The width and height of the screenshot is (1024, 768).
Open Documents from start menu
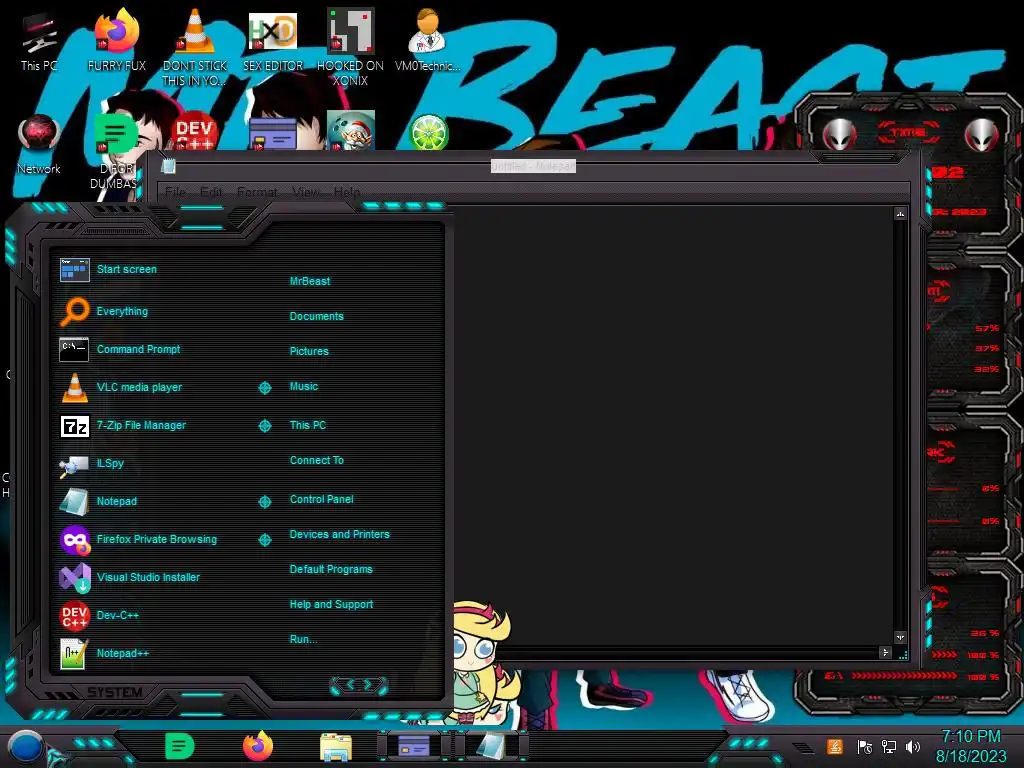[316, 316]
